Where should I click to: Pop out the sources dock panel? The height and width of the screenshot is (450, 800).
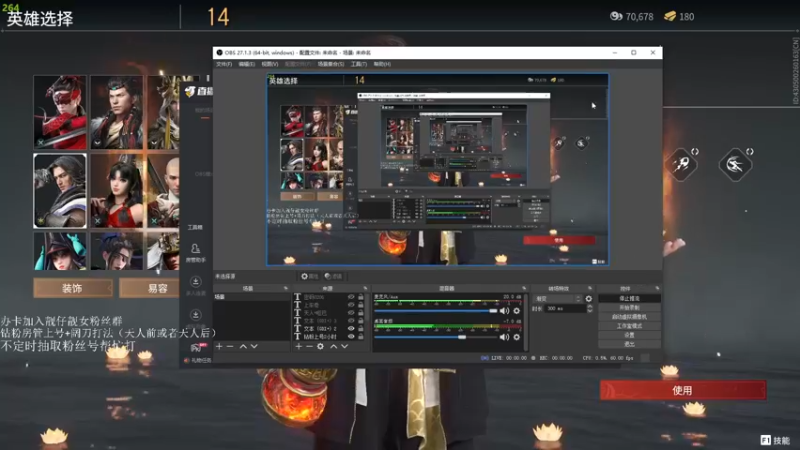click(x=365, y=288)
